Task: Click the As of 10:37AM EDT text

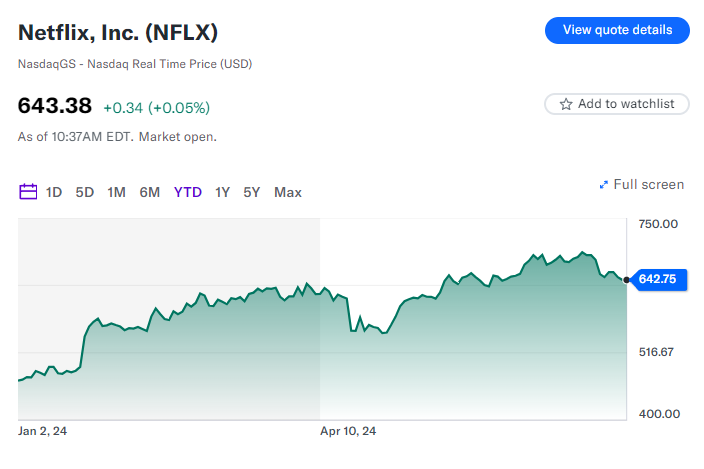Action: [117, 136]
